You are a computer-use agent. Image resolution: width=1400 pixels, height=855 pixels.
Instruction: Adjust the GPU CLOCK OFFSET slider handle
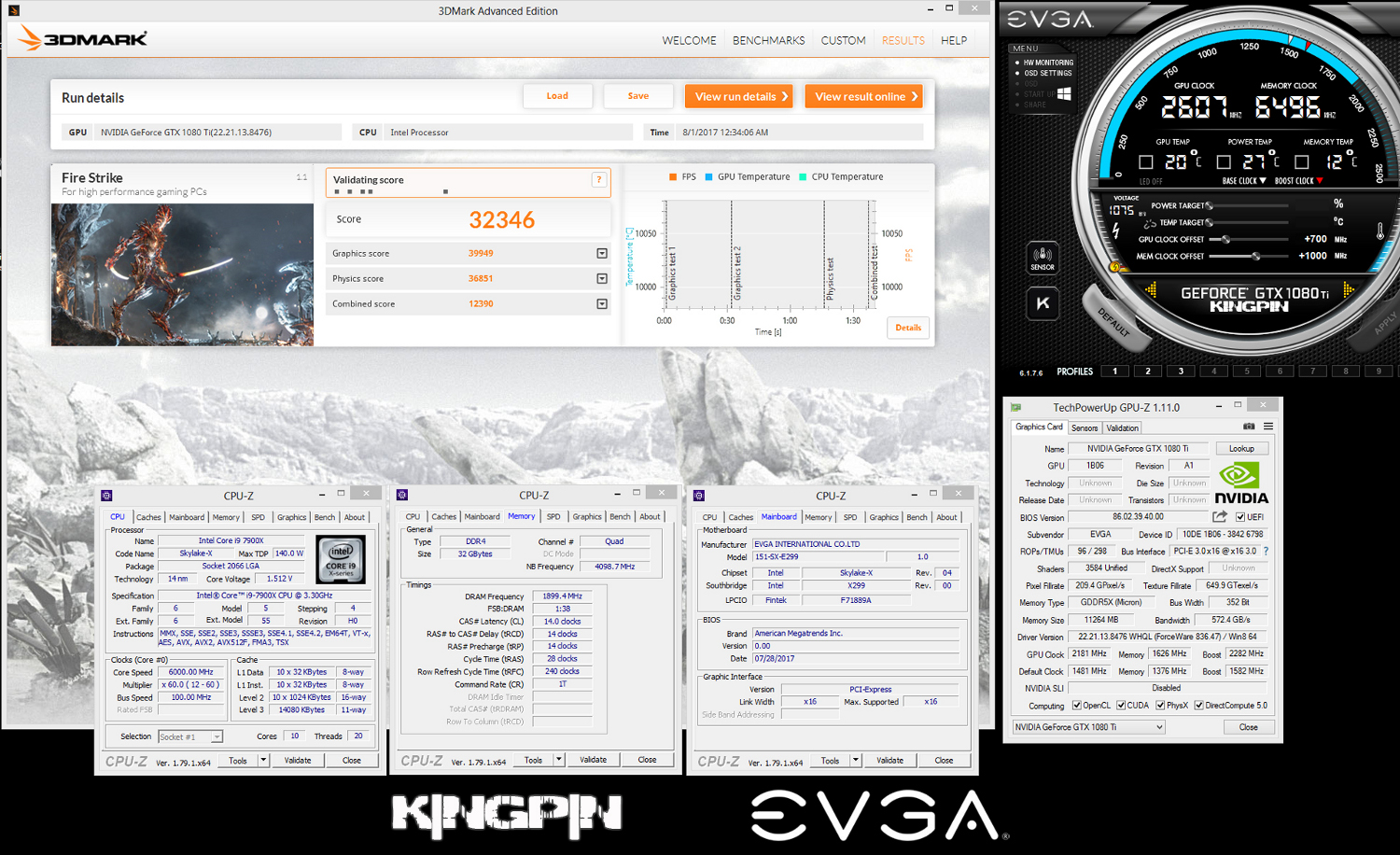point(1225,240)
